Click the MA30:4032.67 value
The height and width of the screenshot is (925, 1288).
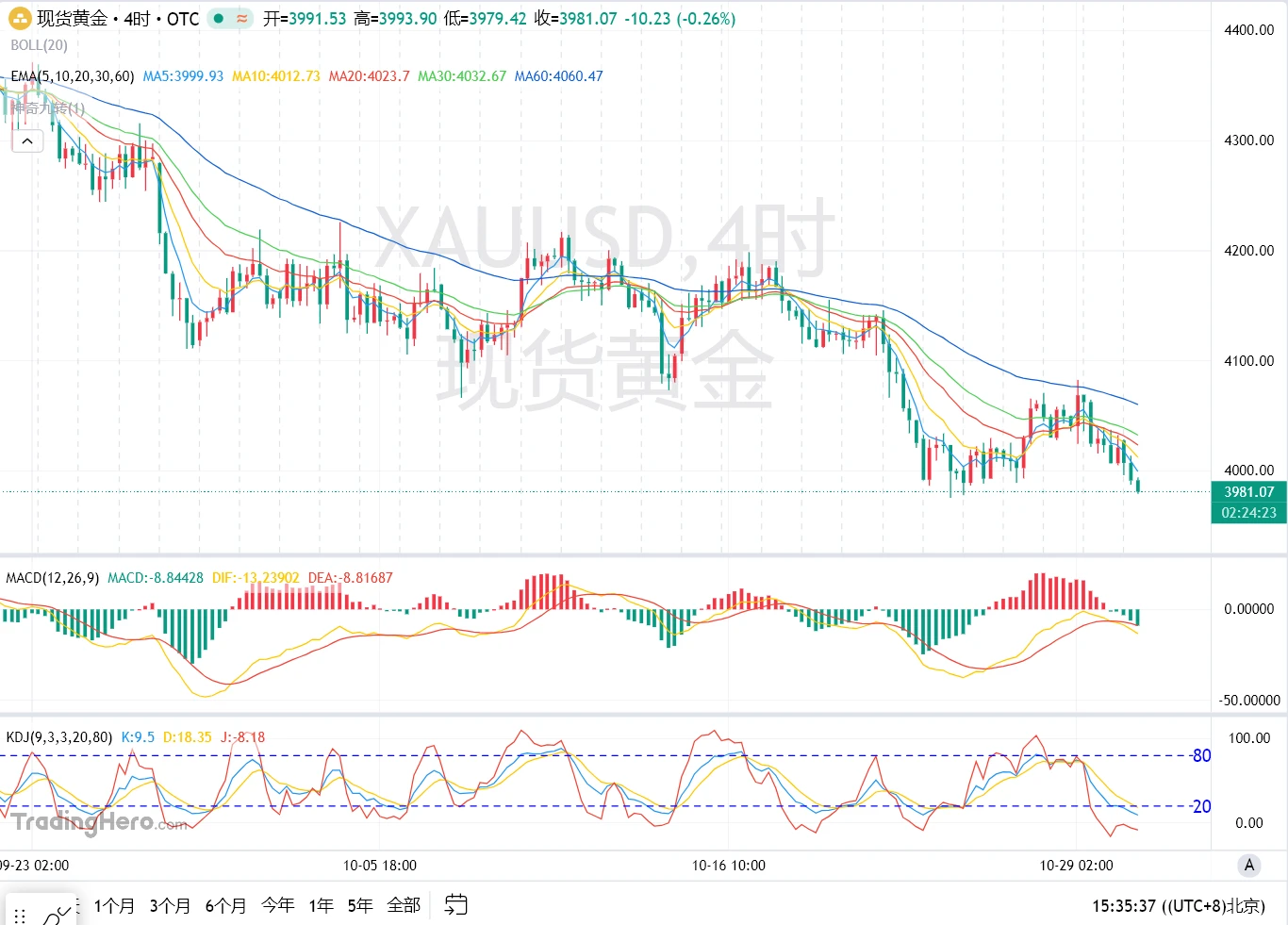[x=462, y=76]
